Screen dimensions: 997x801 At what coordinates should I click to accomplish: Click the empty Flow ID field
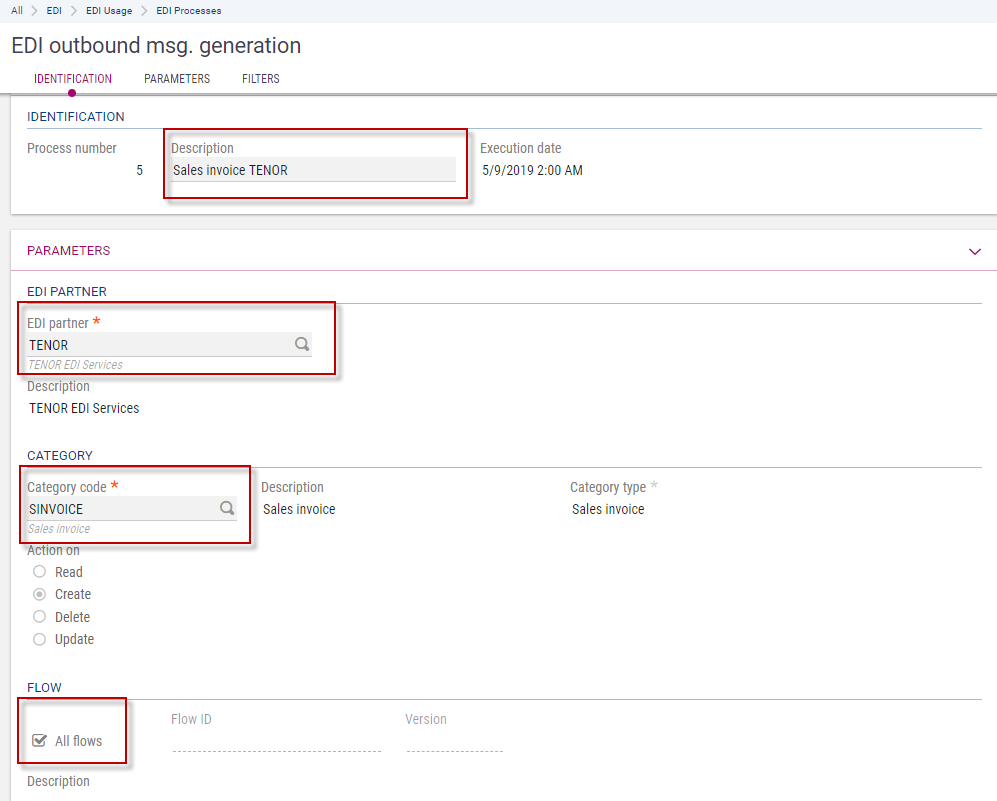pyautogui.click(x=276, y=741)
